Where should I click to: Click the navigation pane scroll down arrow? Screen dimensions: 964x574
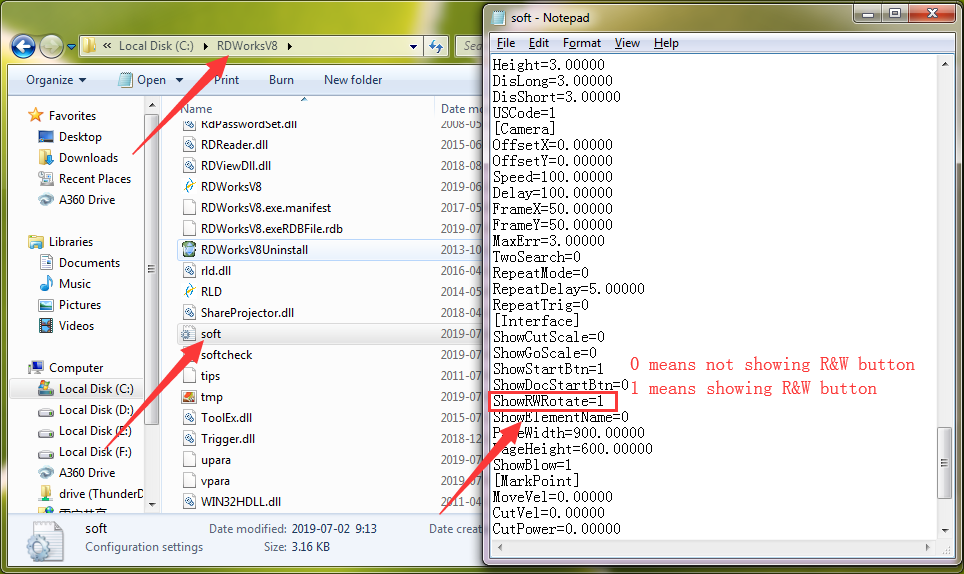(x=152, y=505)
